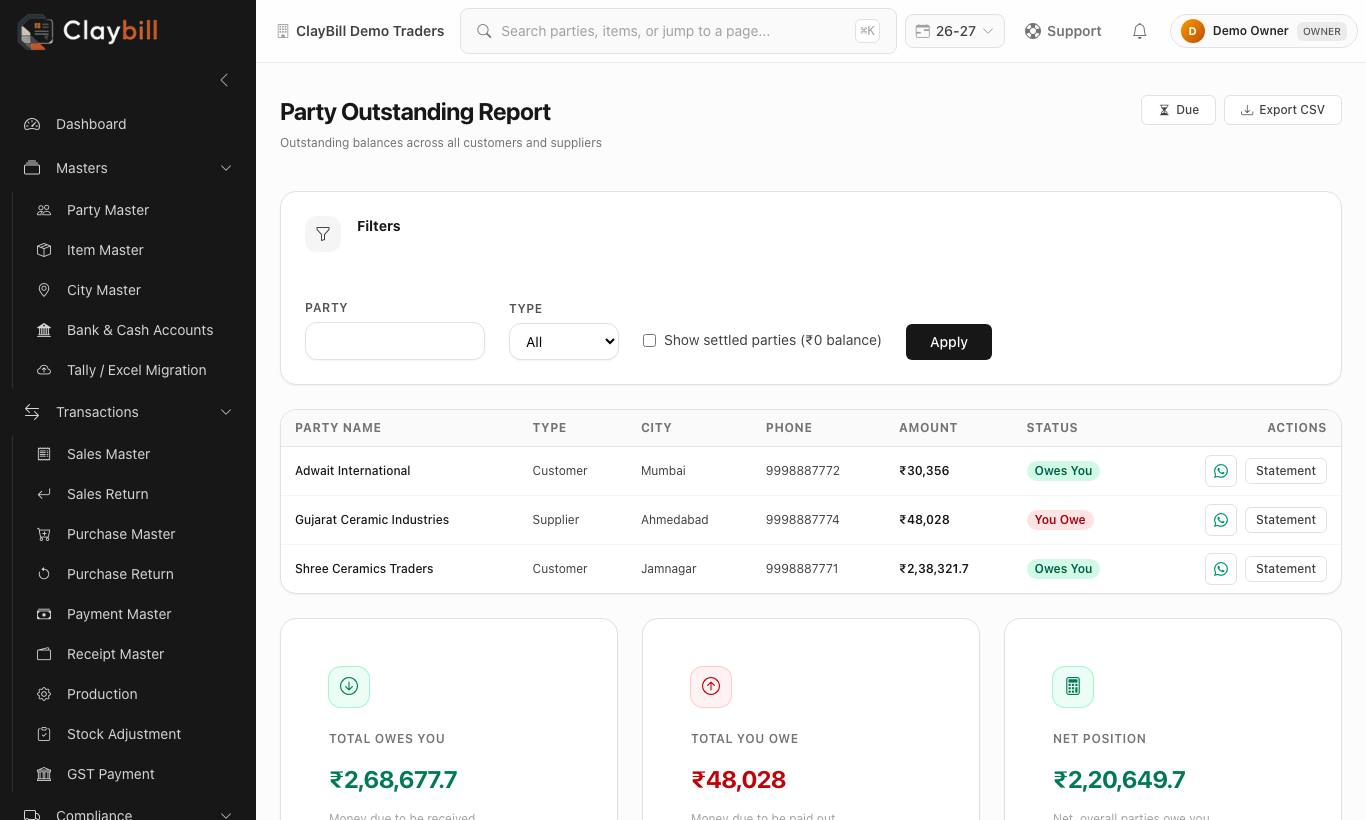Click the Total You Owe up-arrow icon
Screen dimensions: 1366x820
[711, 687]
